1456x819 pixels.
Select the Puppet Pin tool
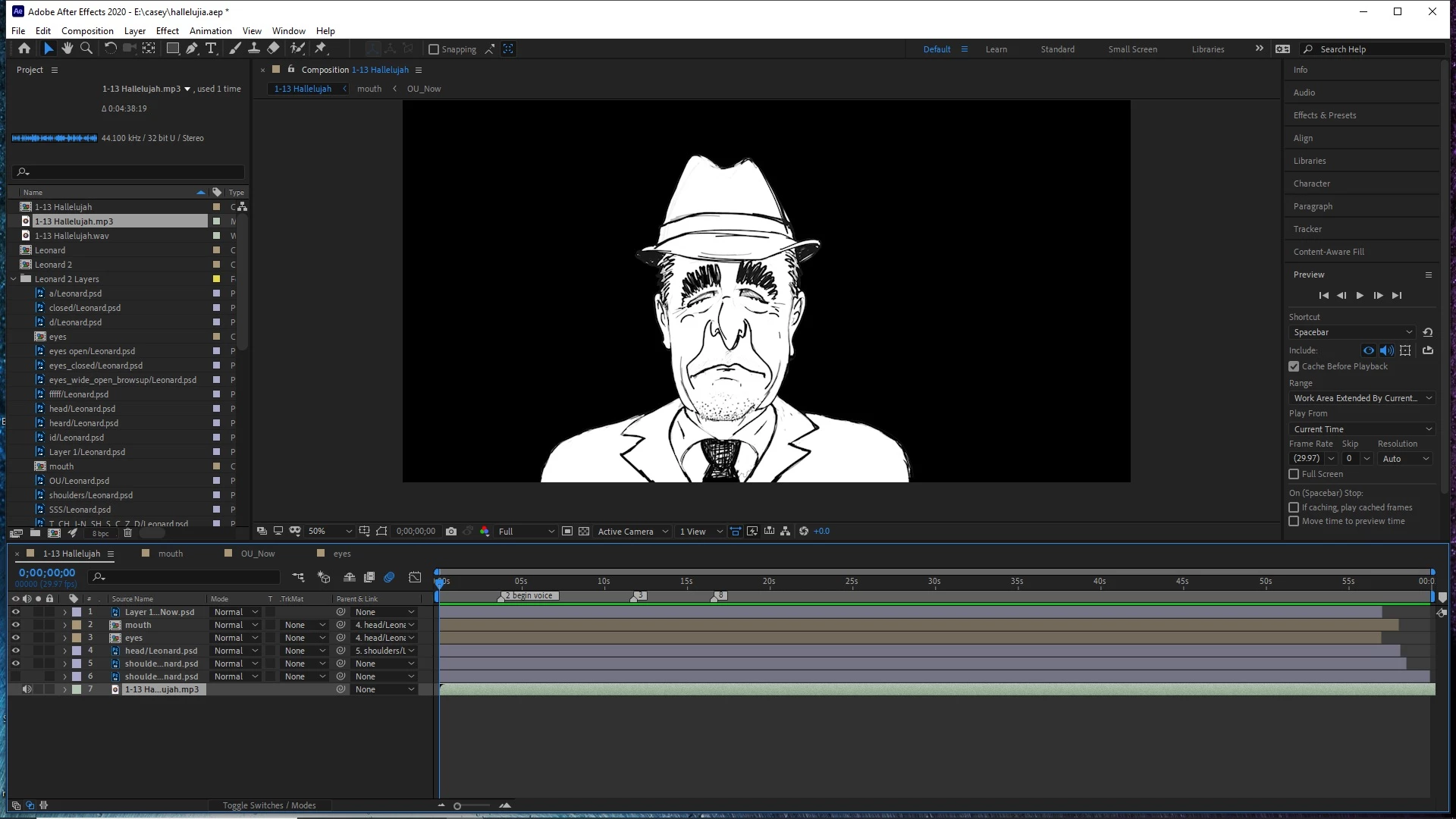click(x=321, y=49)
